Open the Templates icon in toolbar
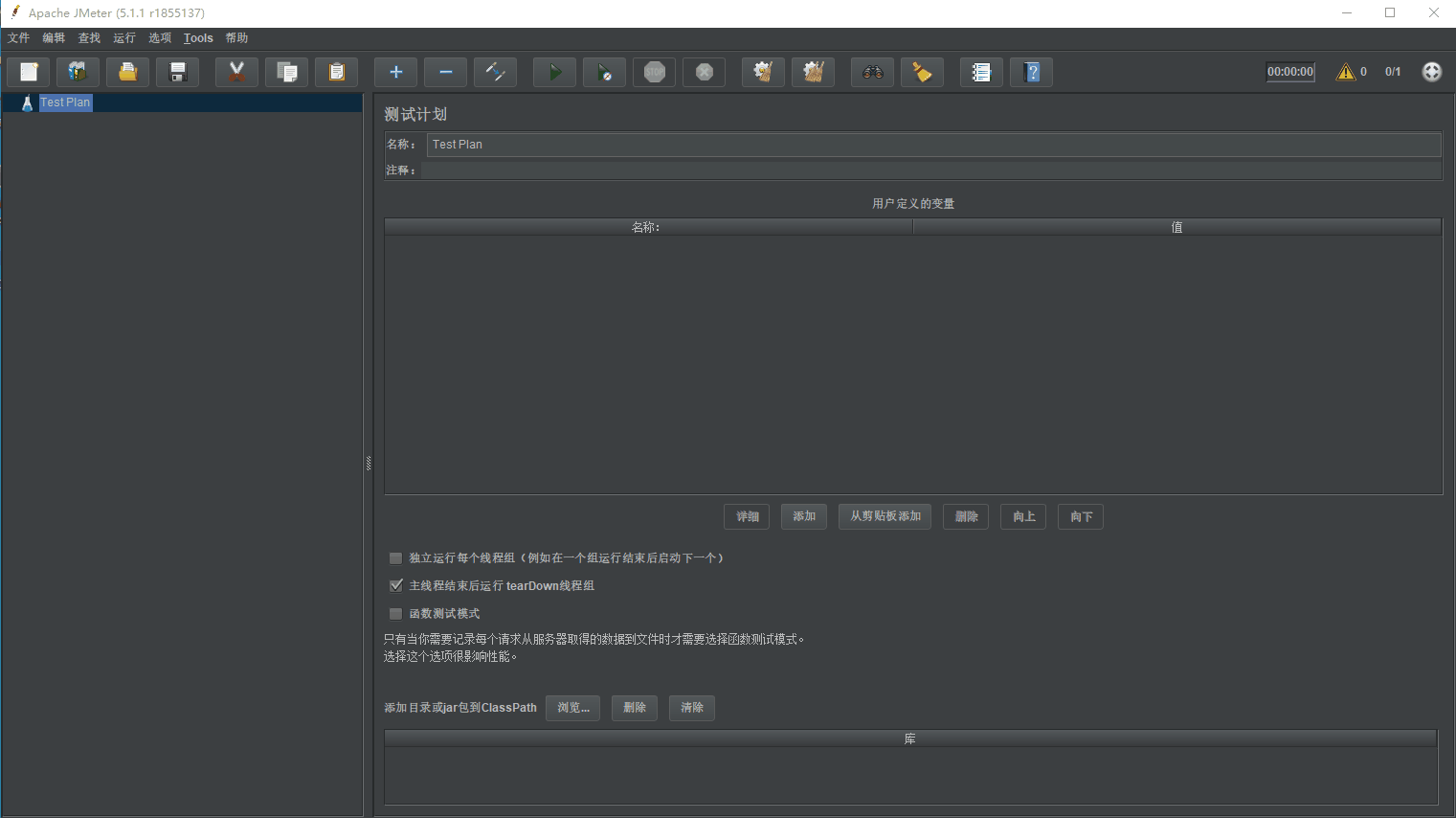1456x818 pixels. [78, 72]
